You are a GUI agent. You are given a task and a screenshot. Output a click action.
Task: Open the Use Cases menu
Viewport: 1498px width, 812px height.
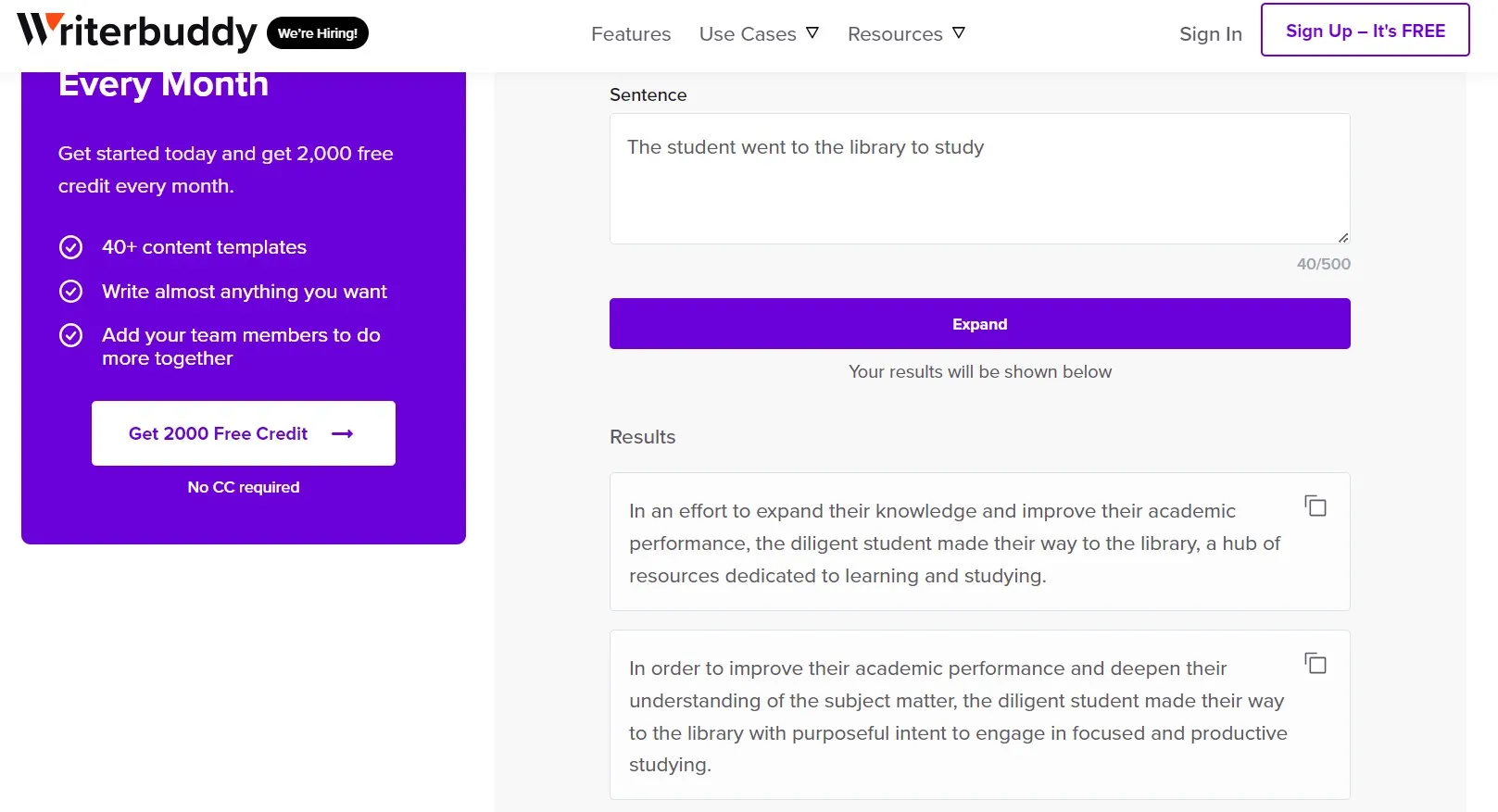click(748, 34)
